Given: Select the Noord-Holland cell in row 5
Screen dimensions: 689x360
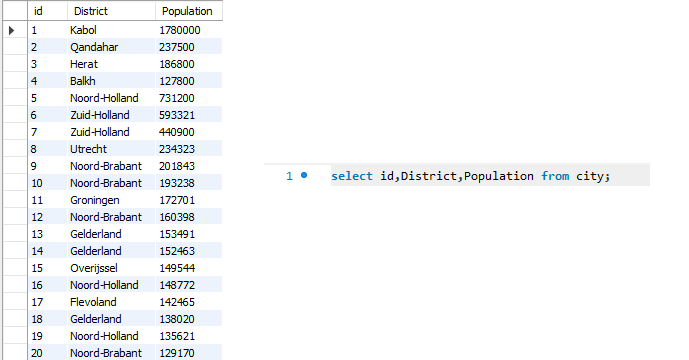Looking at the screenshot, I should [111, 98].
